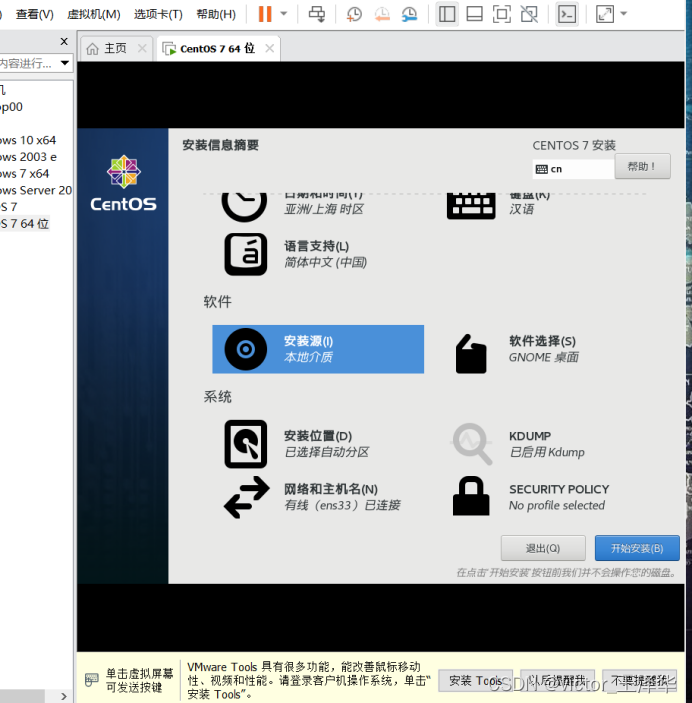Click the 汉语 keyboard layout text
Viewport: 692px width, 703px height.
point(521,209)
